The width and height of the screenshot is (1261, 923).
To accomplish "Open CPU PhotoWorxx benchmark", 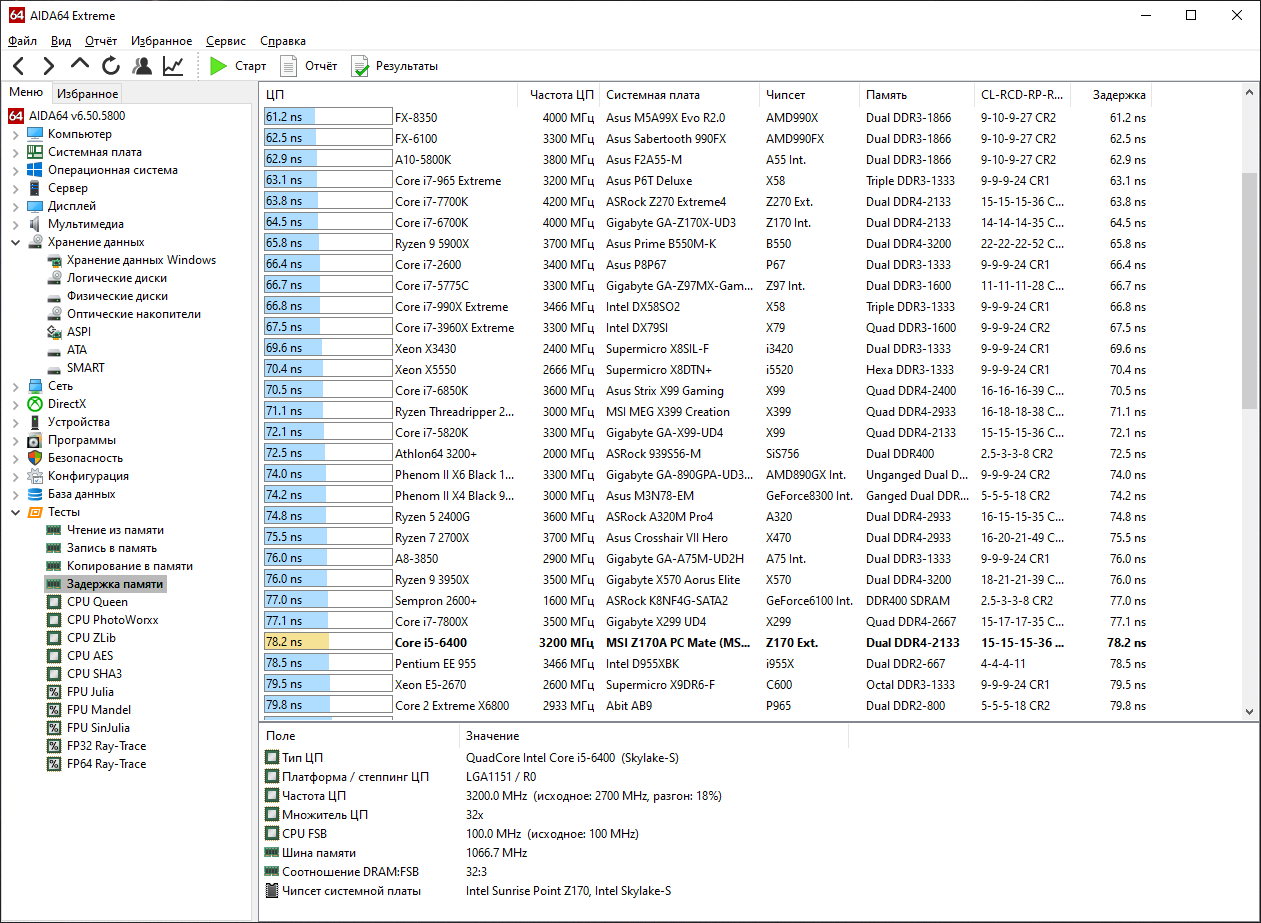I will (112, 620).
